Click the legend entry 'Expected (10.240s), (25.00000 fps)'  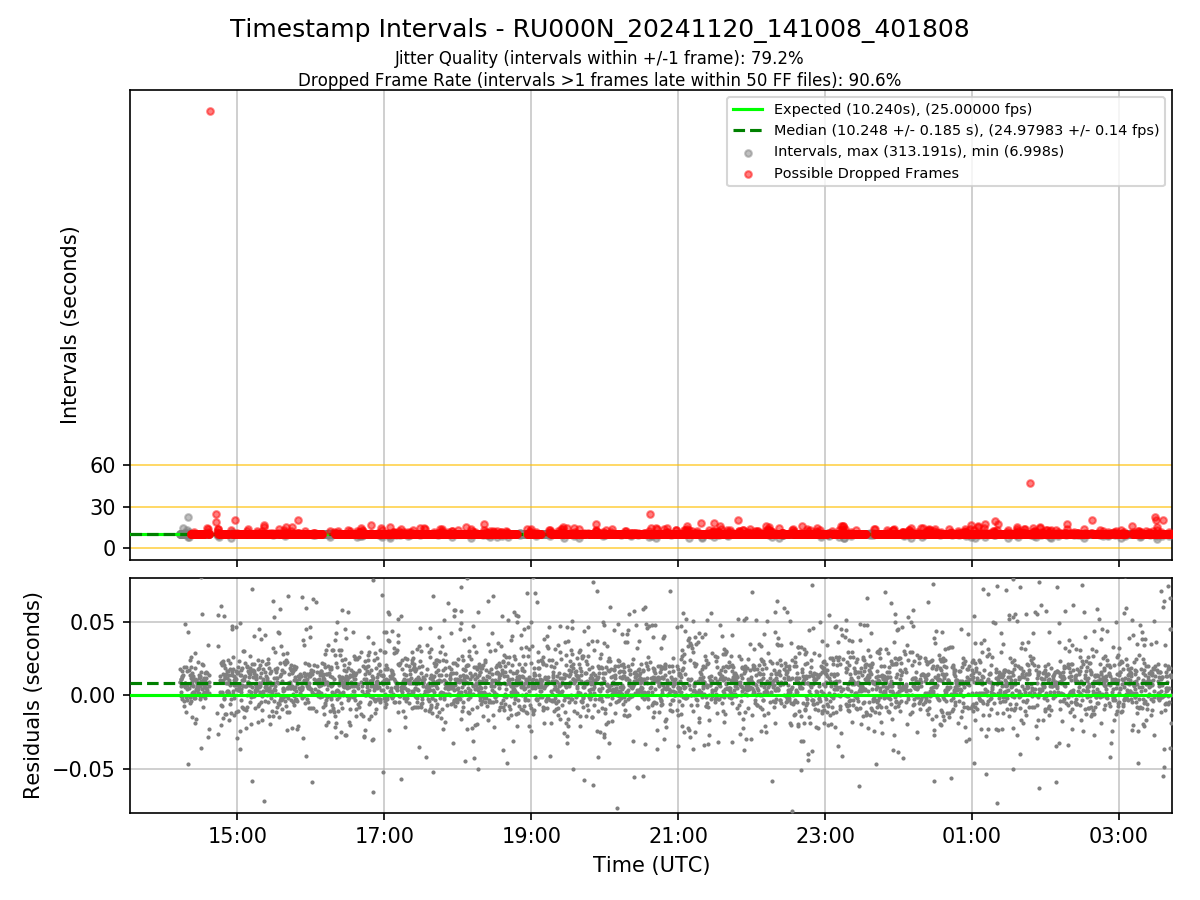903,109
